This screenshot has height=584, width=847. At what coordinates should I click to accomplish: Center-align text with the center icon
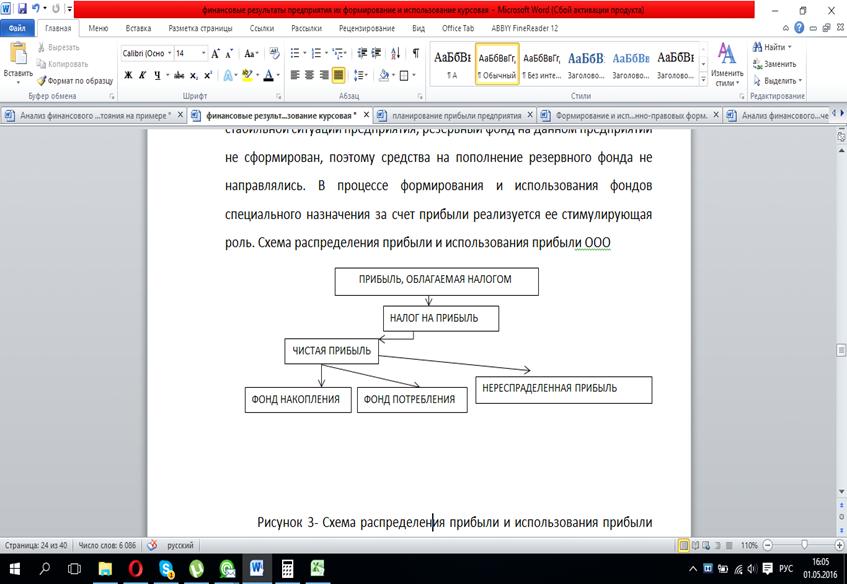click(x=310, y=75)
